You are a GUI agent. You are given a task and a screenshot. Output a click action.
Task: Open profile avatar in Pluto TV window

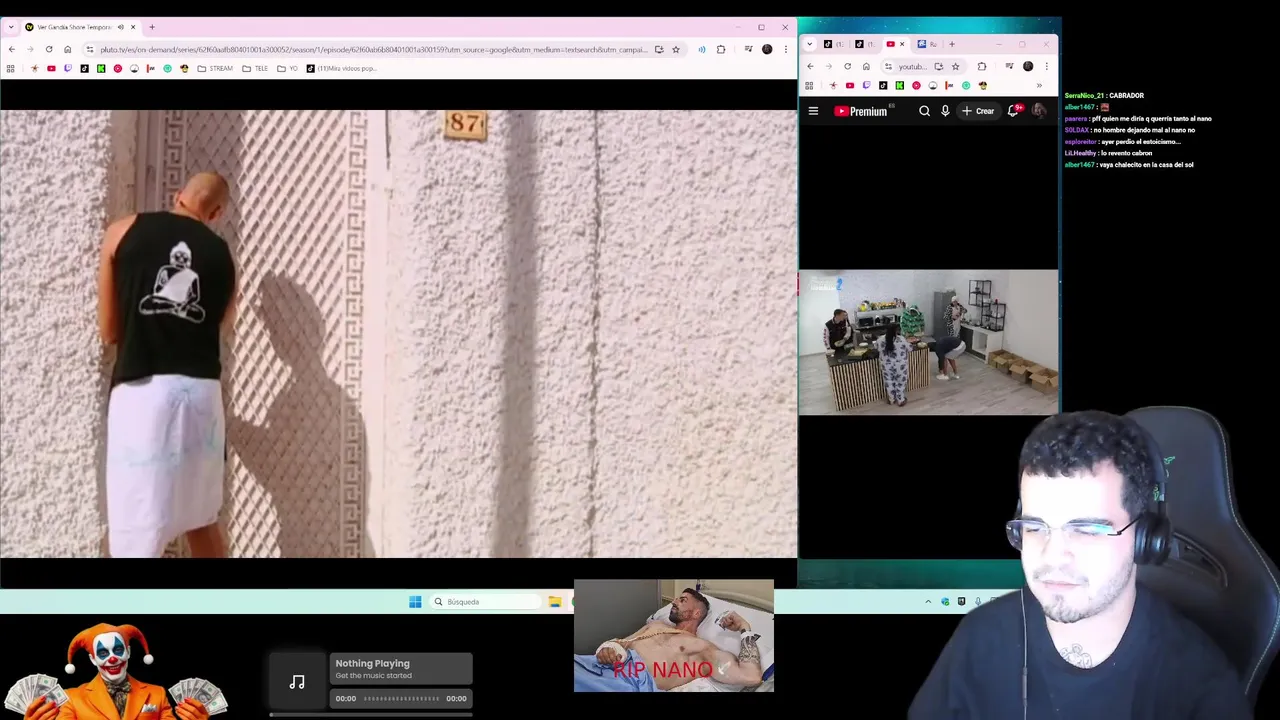(x=767, y=49)
